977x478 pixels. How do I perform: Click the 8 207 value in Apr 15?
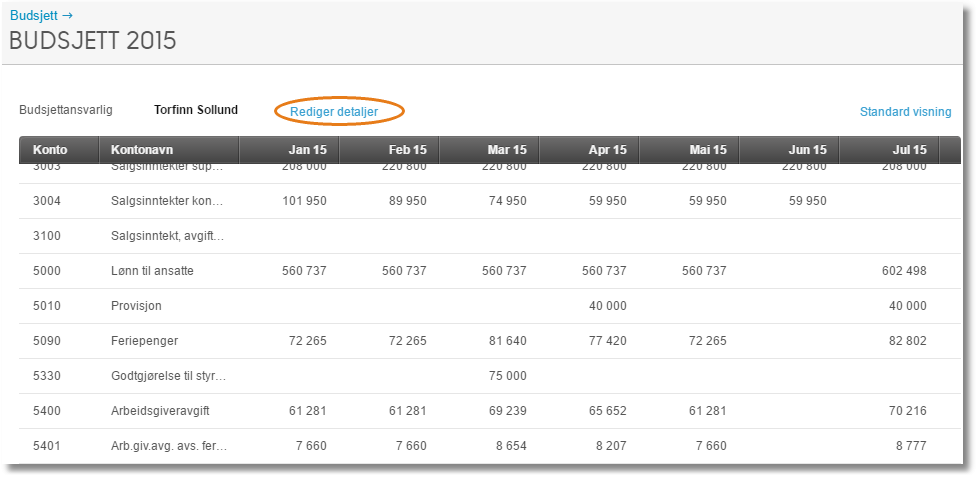click(611, 446)
